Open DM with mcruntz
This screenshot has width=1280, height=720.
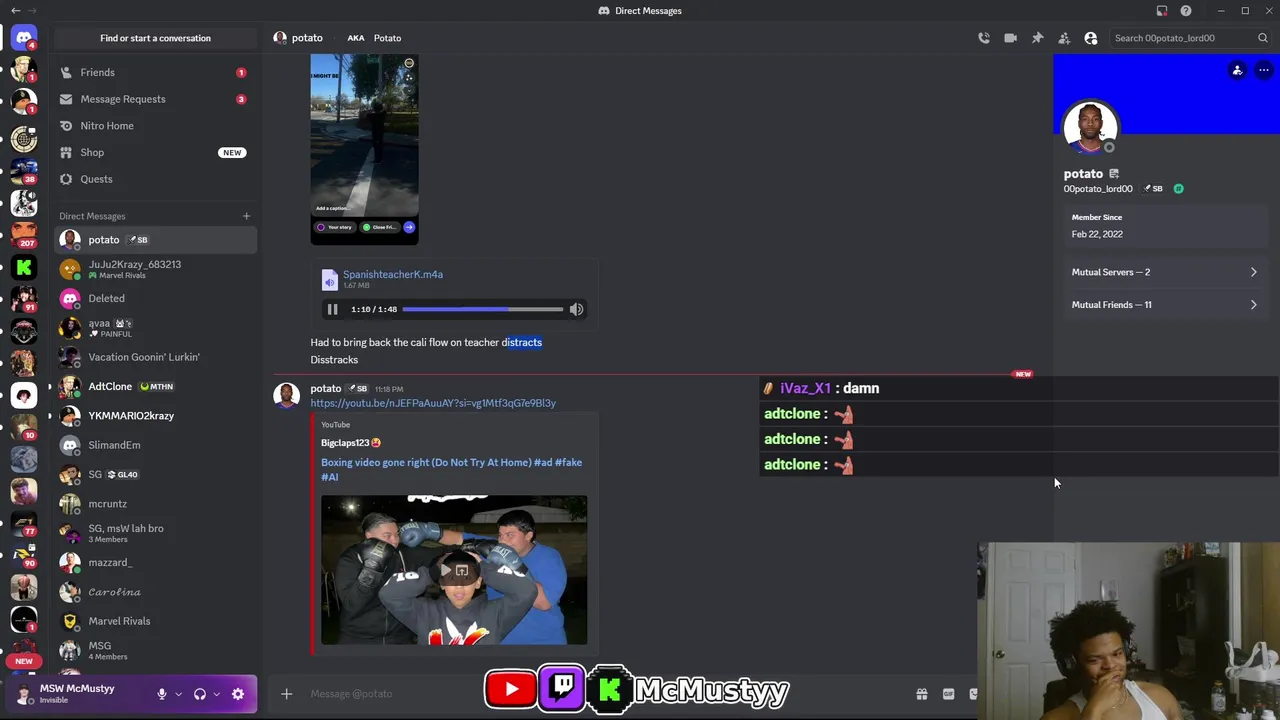155,504
